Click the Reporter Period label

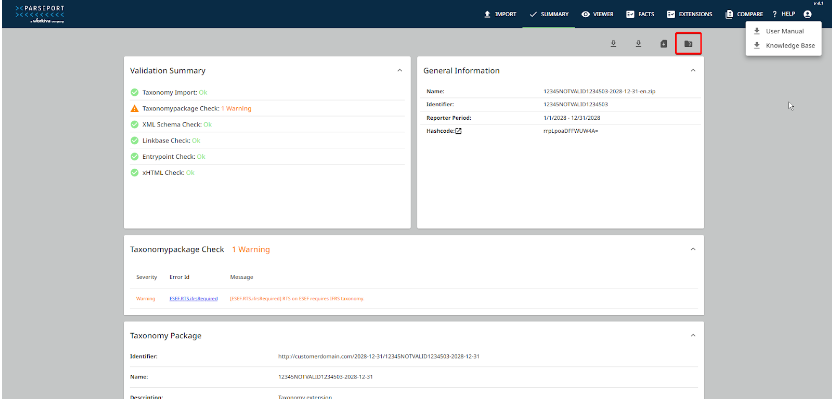449,118
